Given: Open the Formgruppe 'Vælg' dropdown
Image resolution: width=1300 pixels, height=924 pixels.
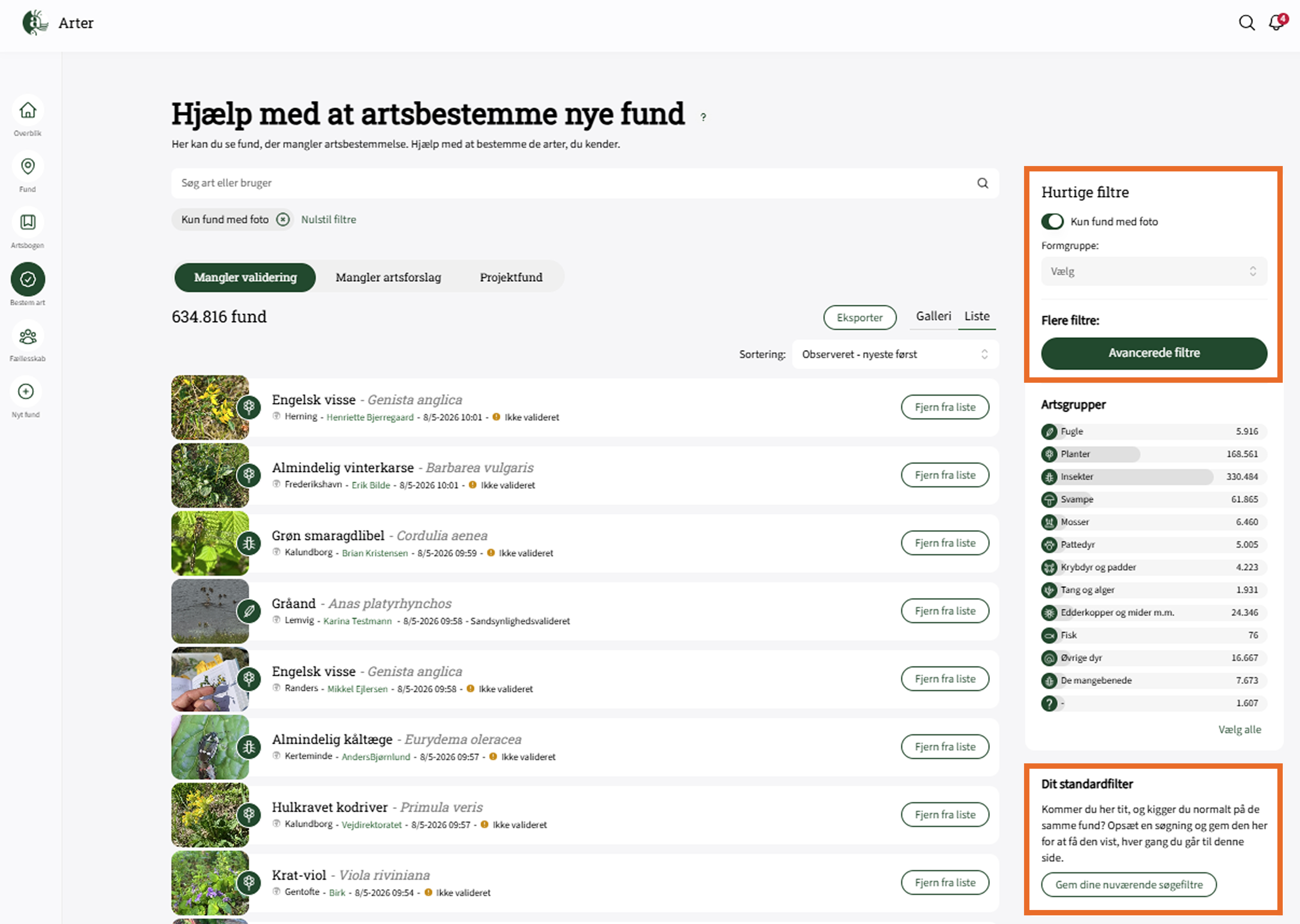Looking at the screenshot, I should pos(1154,271).
